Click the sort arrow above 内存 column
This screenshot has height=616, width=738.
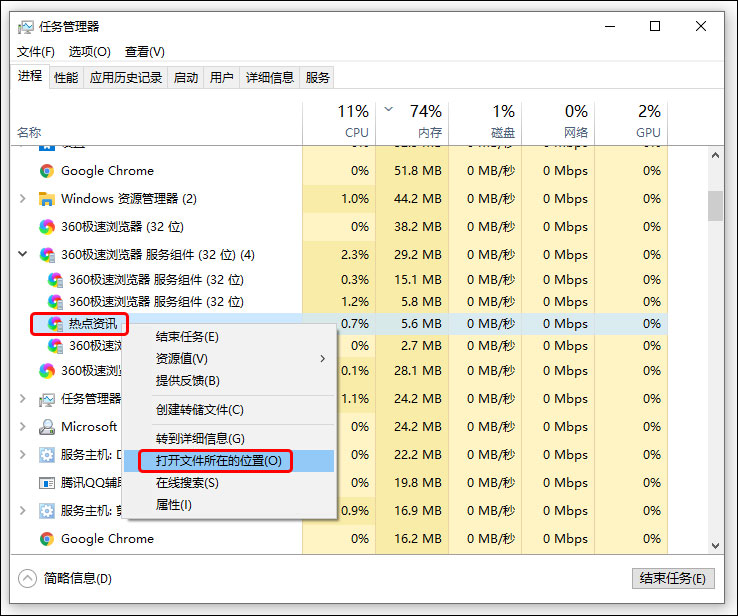(388, 109)
